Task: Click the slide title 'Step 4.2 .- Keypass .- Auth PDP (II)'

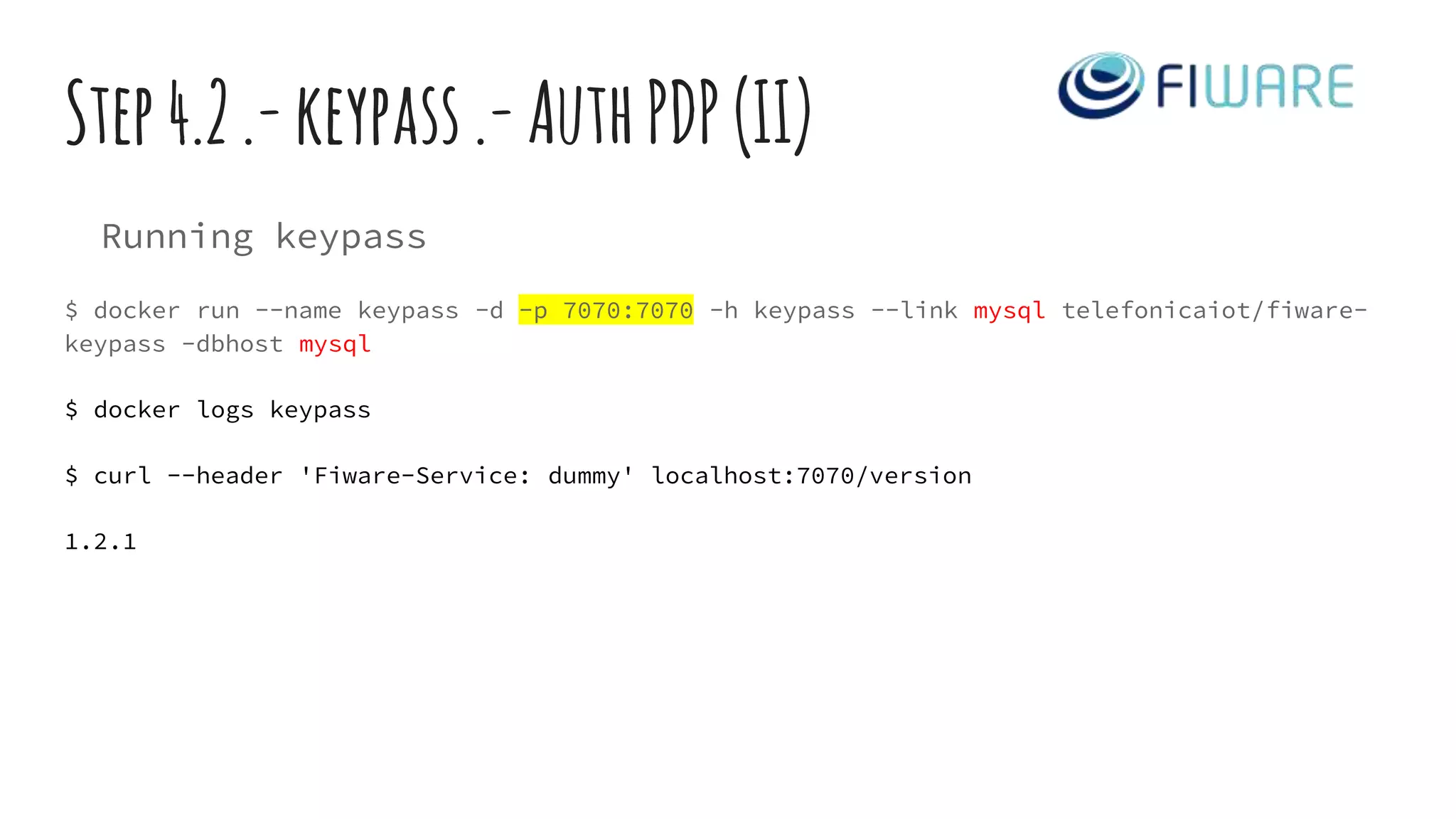Action: coord(439,115)
